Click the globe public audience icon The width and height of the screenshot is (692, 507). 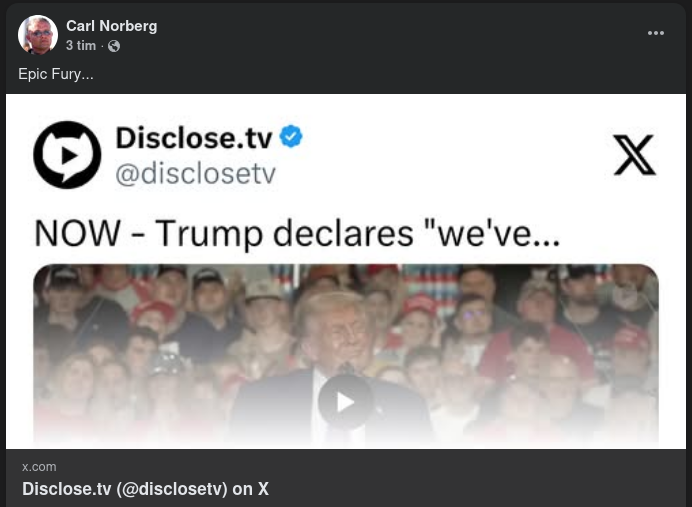pos(114,46)
